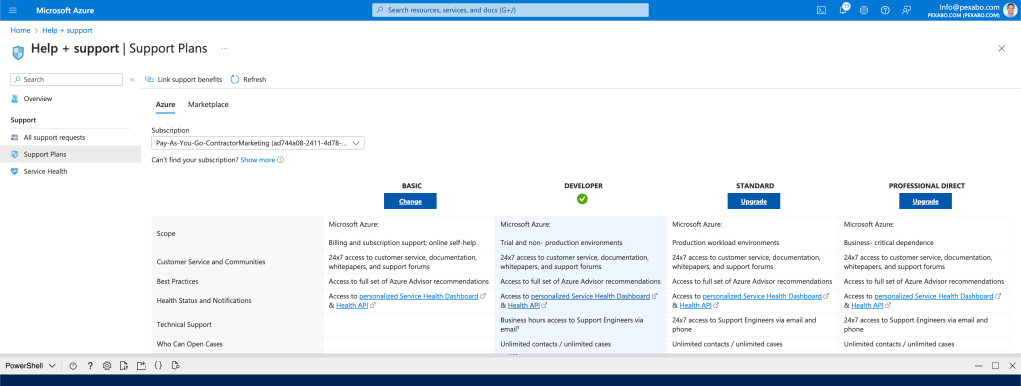Open Basic column's Health API link
Viewport: 1021px width, 386px height.
pyautogui.click(x=352, y=305)
